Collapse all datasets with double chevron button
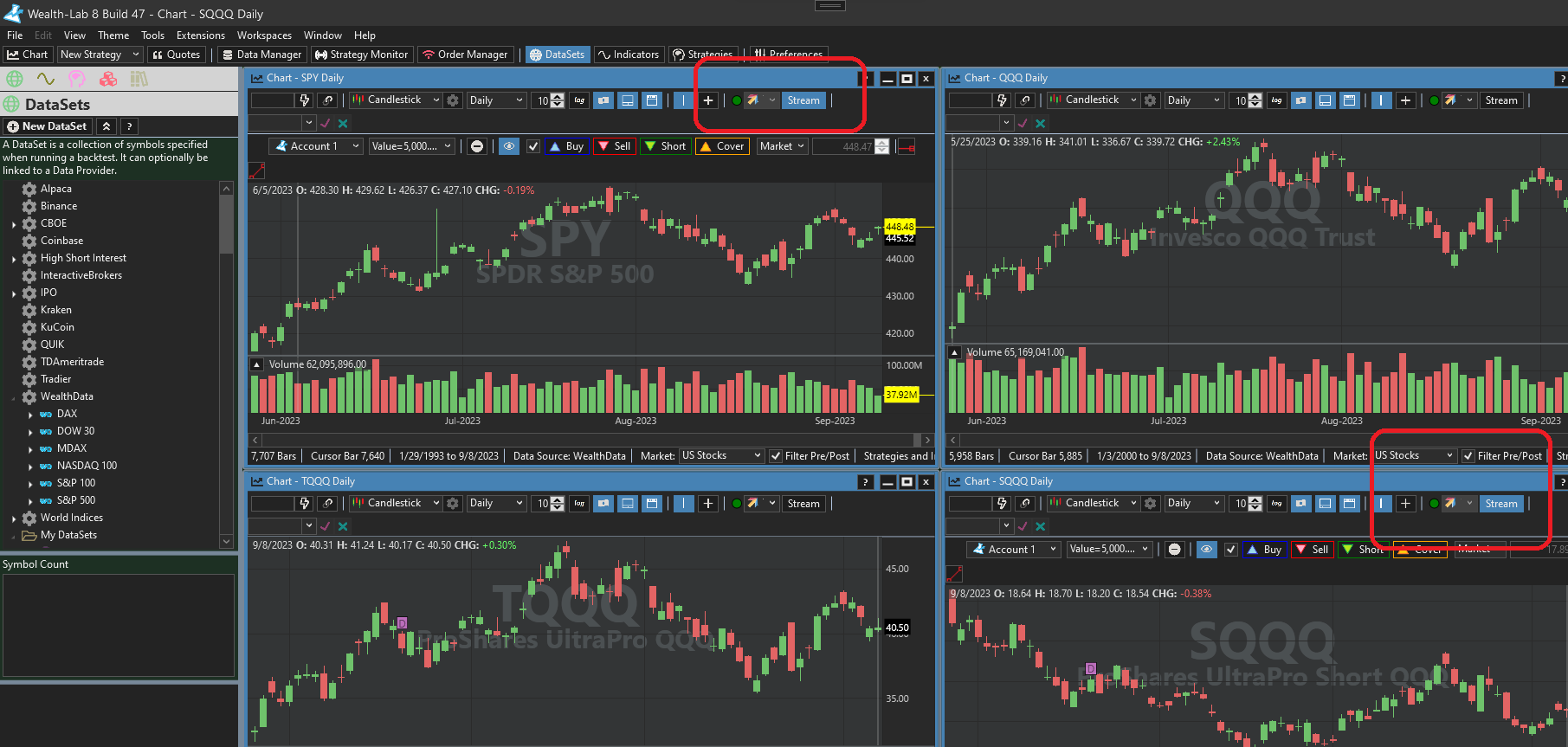This screenshot has width=1568, height=747. point(106,126)
